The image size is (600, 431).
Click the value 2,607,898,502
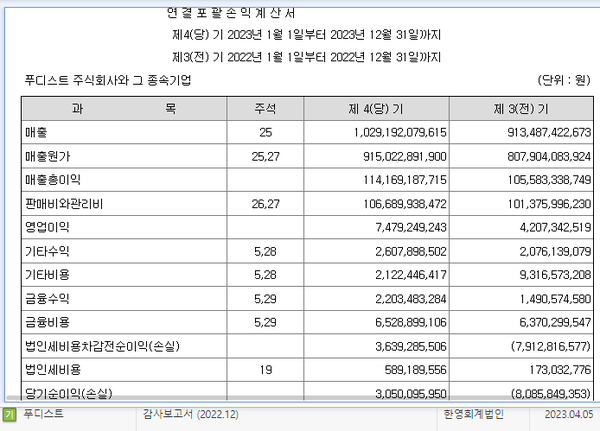(411, 251)
